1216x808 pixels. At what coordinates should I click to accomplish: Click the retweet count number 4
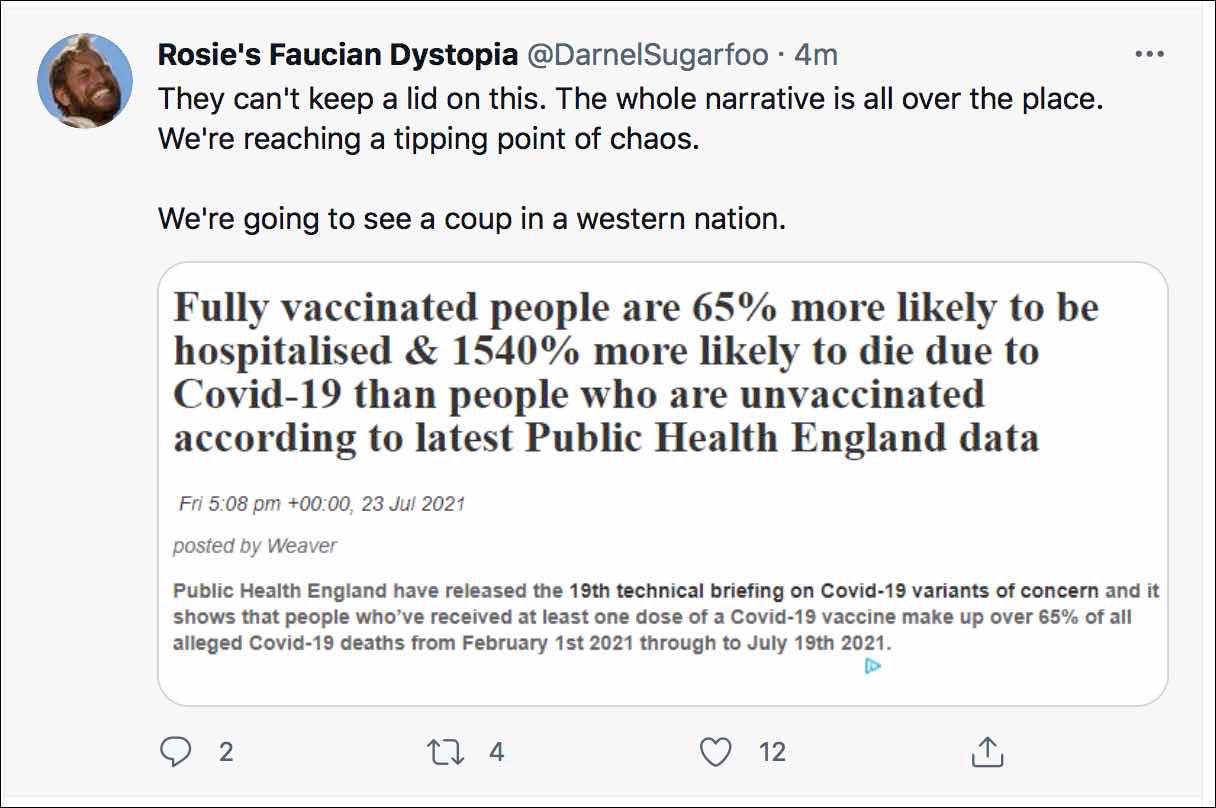(x=496, y=752)
